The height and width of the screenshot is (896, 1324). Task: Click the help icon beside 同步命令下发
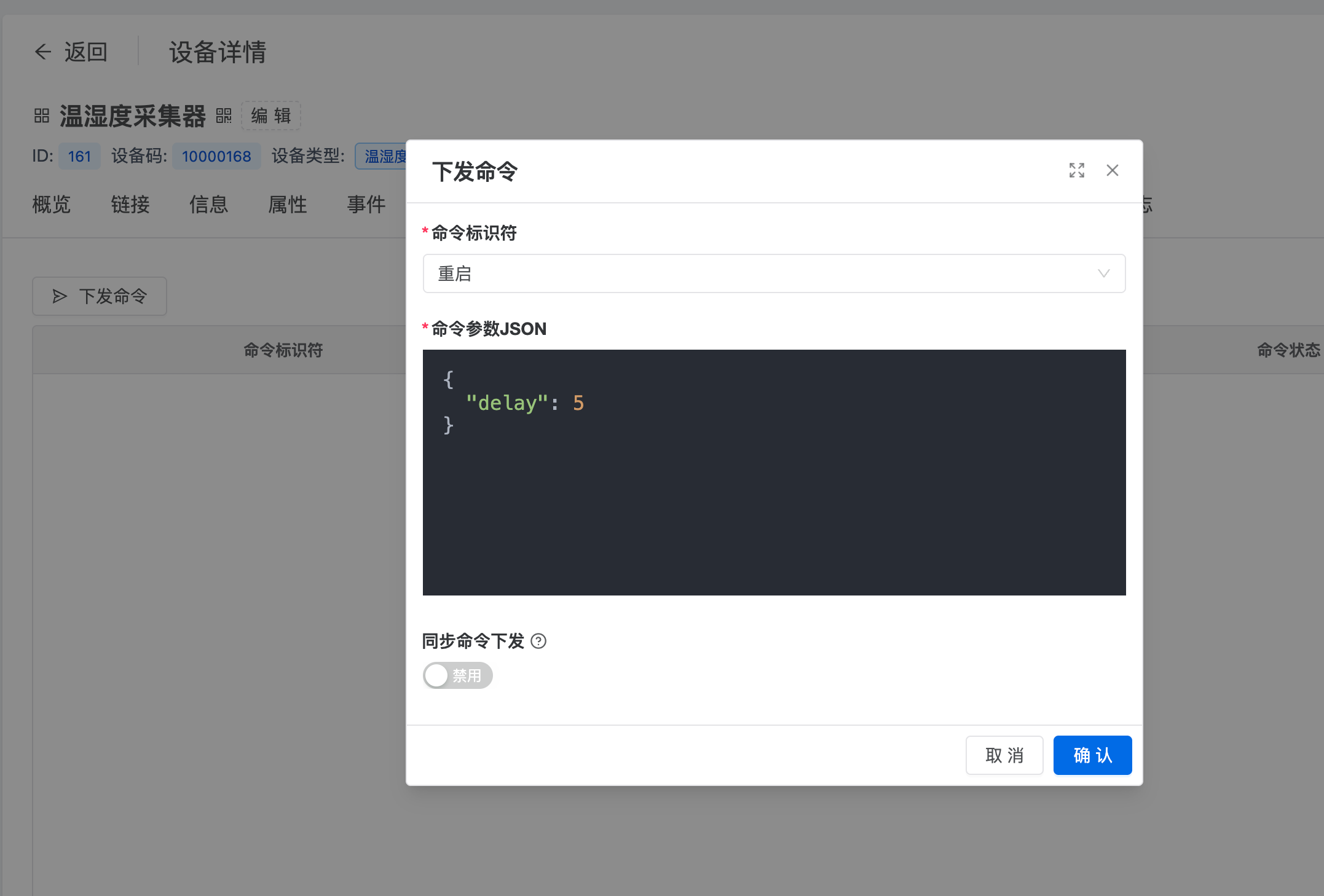pyautogui.click(x=538, y=641)
